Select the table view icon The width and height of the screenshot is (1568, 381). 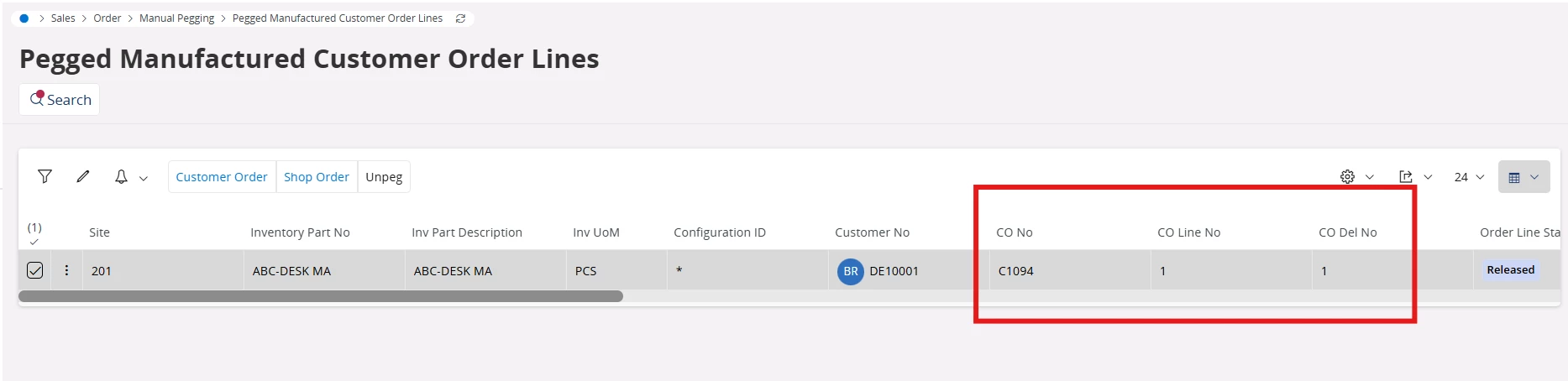pos(1514,177)
